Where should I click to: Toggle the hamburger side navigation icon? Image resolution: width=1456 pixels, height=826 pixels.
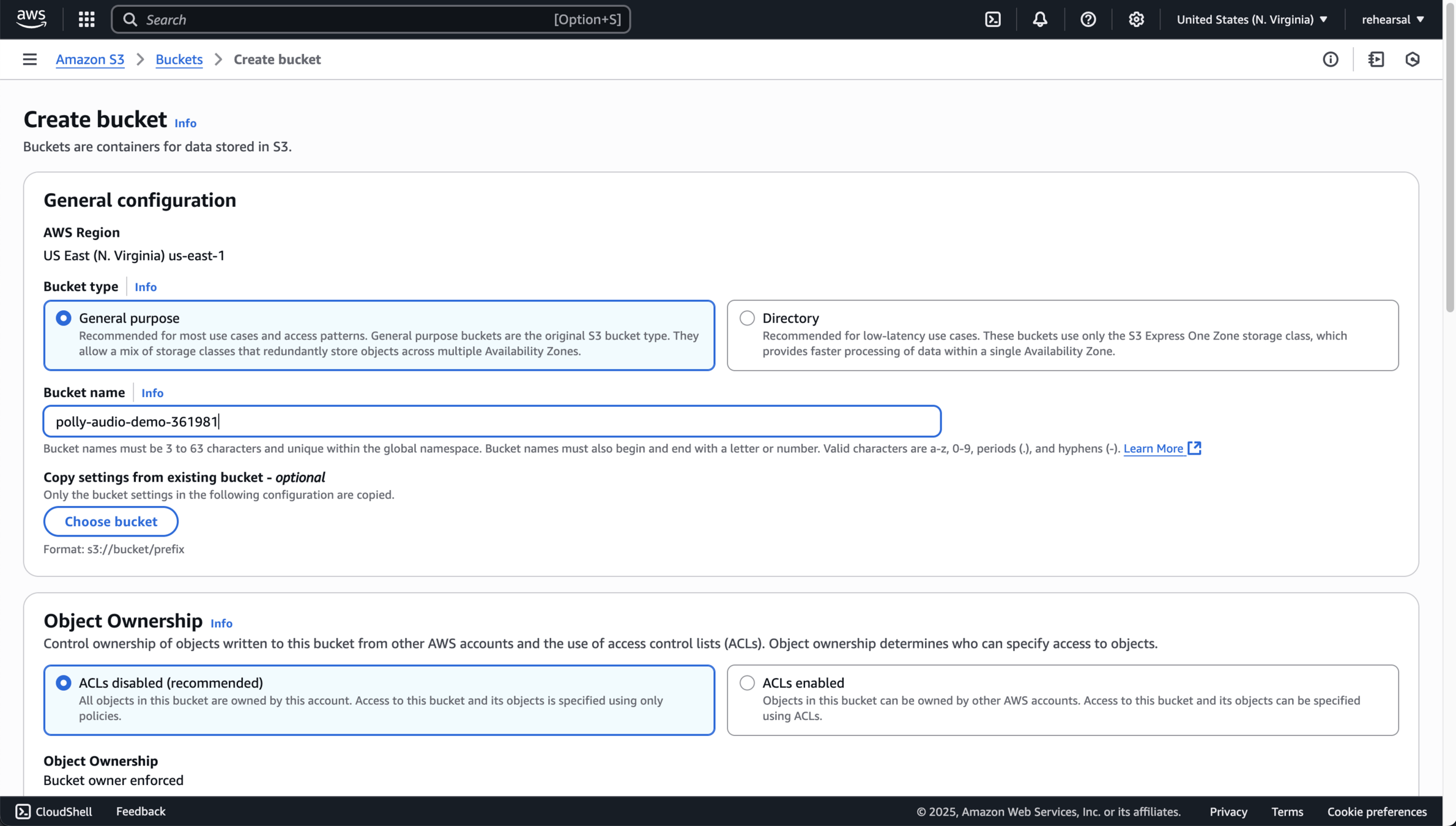29,59
